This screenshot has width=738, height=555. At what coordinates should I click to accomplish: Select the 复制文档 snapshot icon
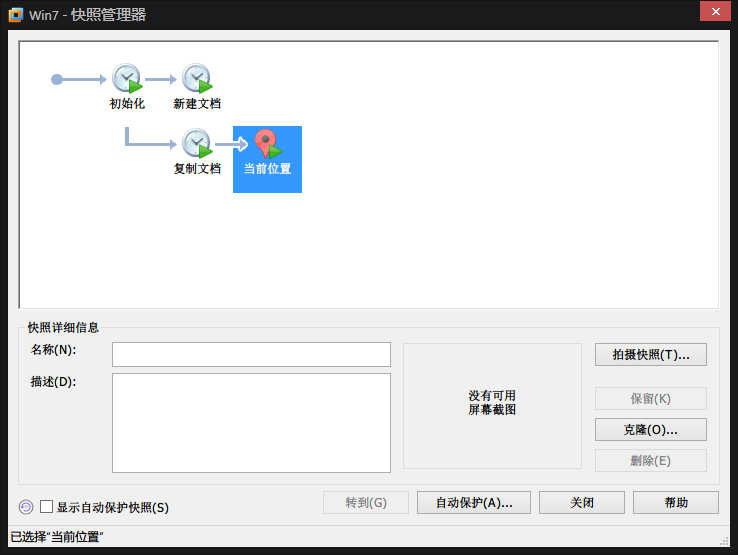(x=197, y=143)
